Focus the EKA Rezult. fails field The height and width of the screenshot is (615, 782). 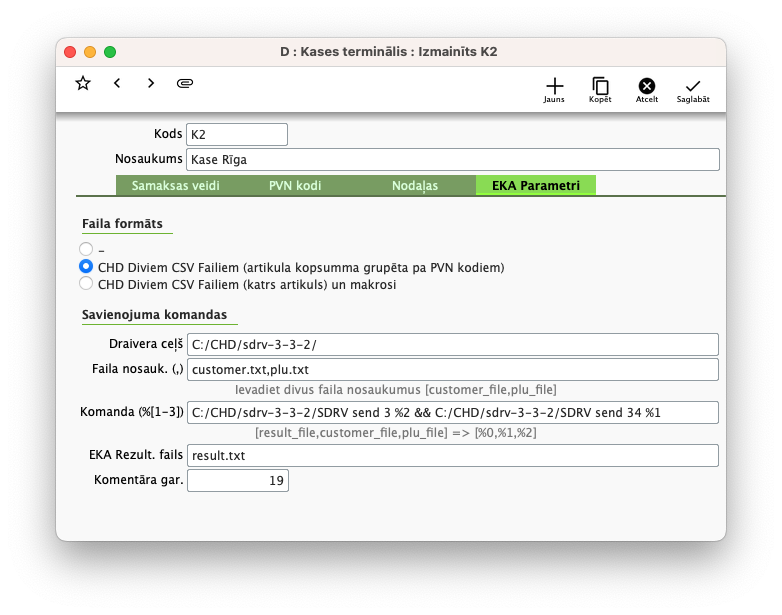click(452, 455)
